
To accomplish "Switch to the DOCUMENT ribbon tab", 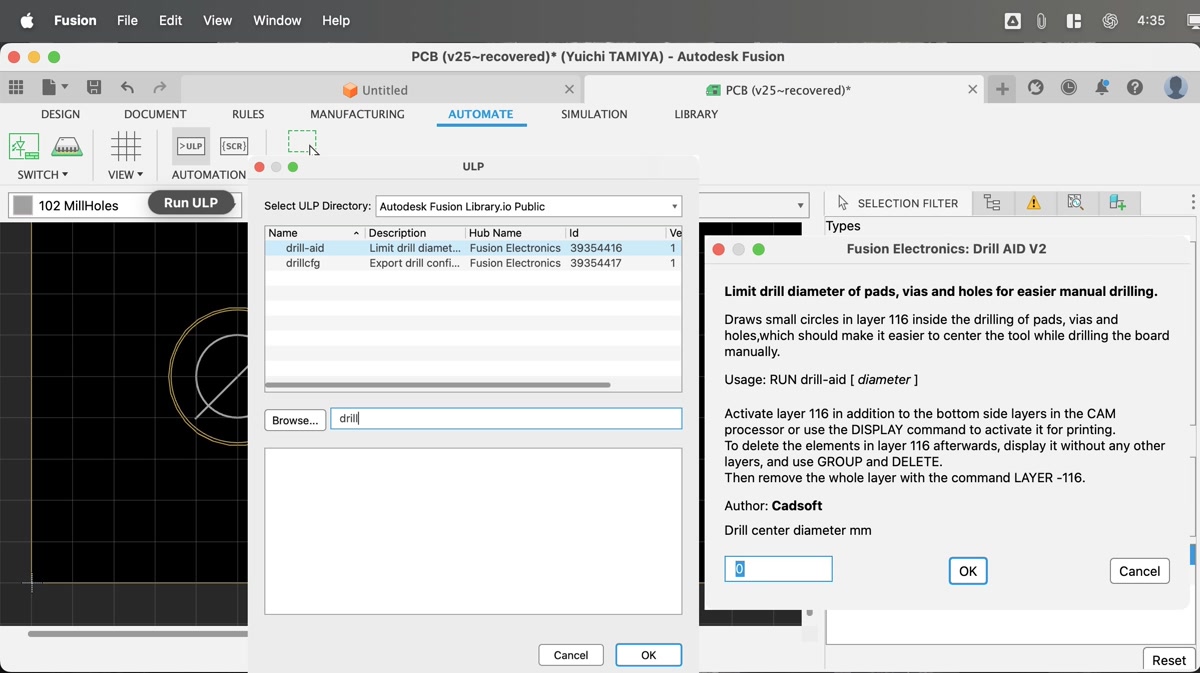I will [155, 114].
